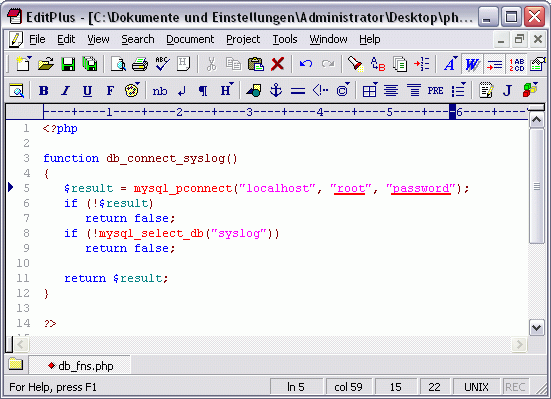The image size is (551, 399).
Task: Switch to the db_fns.php document tab
Action: [80, 366]
